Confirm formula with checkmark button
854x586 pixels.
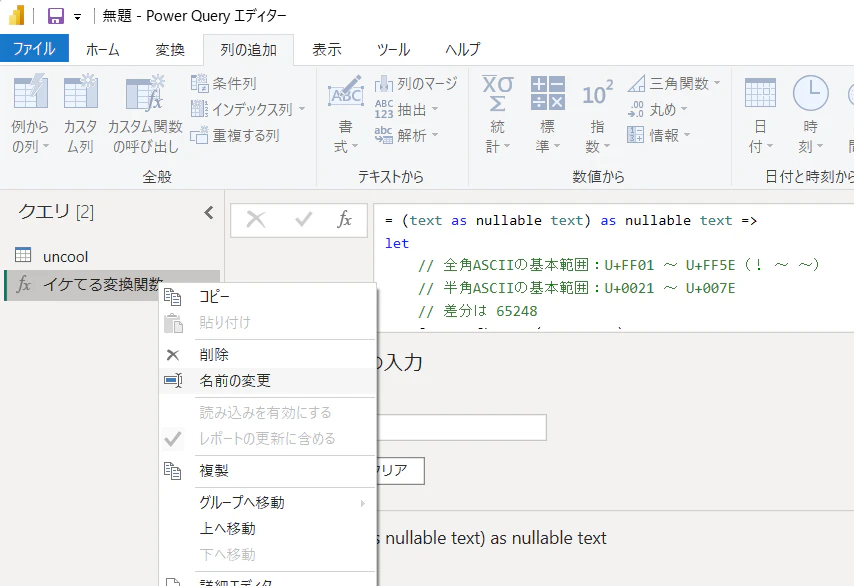pyautogui.click(x=303, y=220)
